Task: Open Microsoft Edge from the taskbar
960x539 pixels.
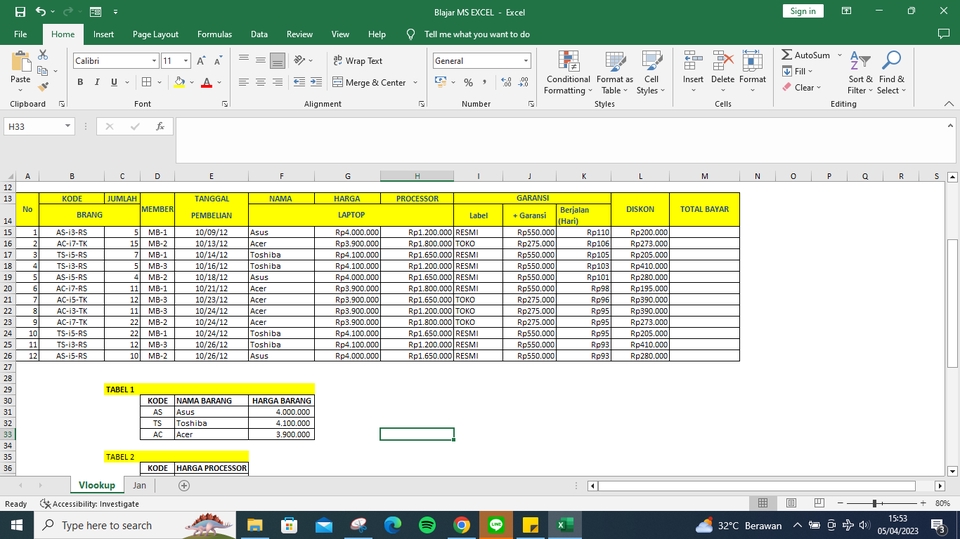Action: pos(392,525)
